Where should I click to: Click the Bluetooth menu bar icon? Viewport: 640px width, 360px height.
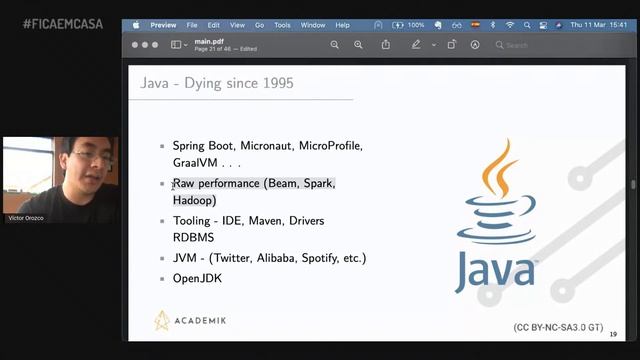coord(493,25)
